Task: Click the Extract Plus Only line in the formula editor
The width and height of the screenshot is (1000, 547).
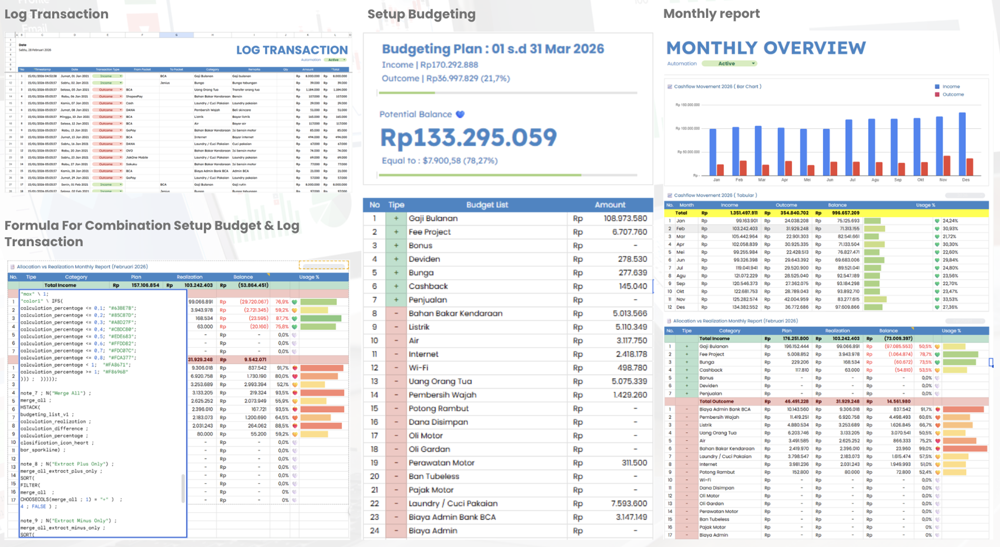Action: click(x=65, y=464)
